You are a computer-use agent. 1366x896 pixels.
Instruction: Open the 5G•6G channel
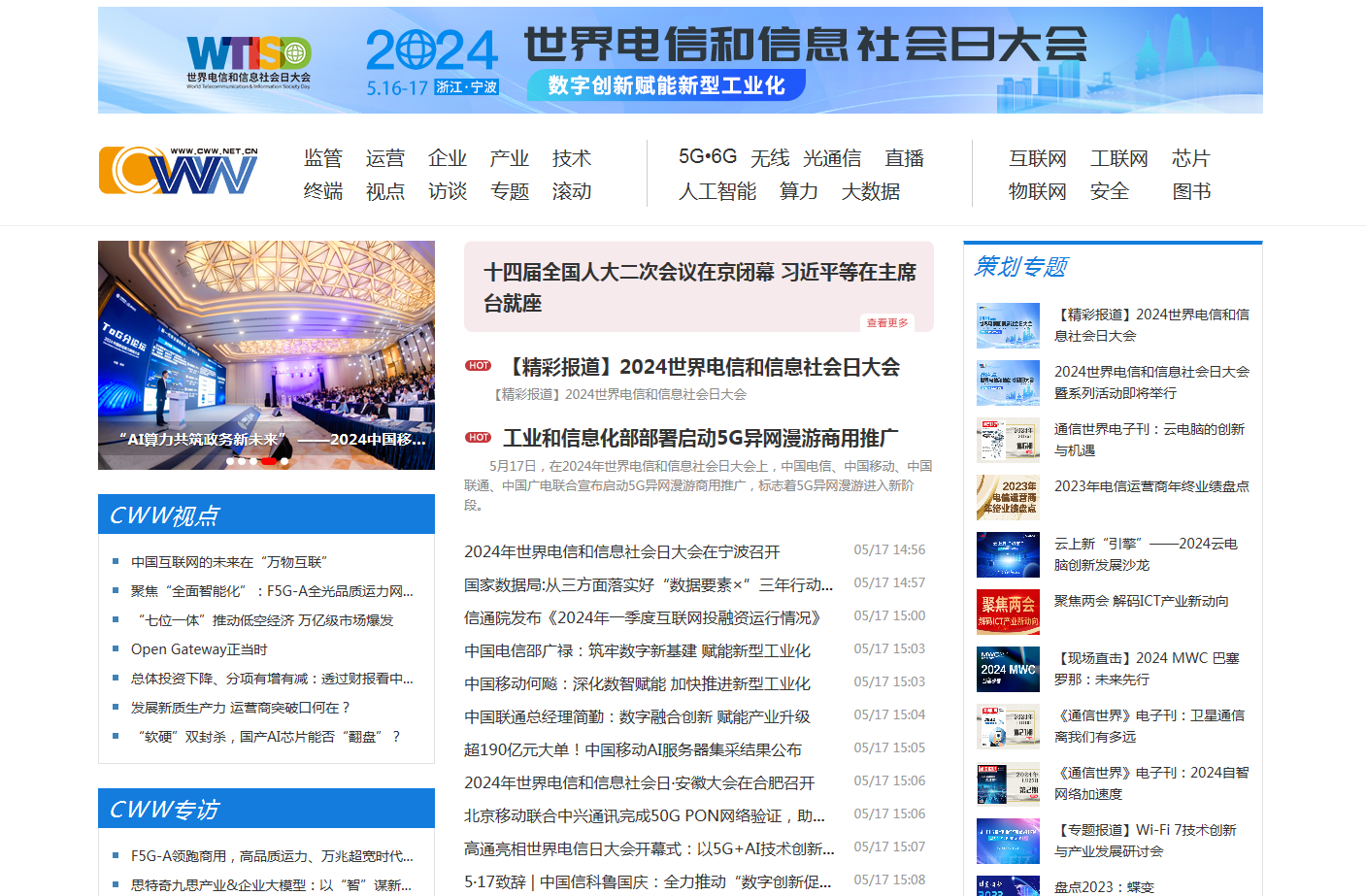(x=708, y=157)
